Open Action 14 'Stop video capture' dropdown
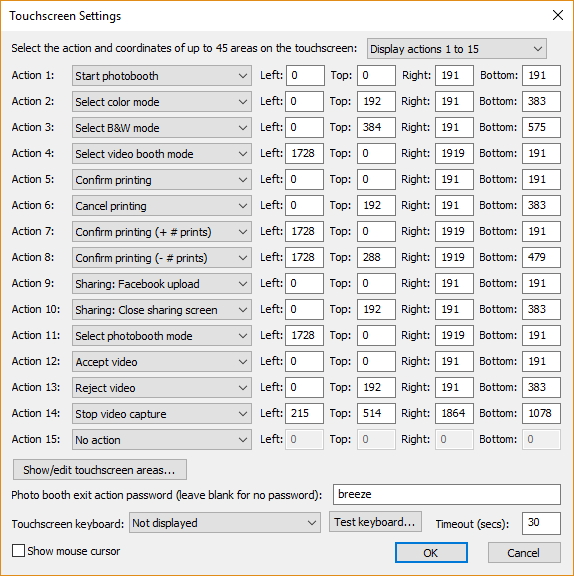Screen dimensions: 574x576 [x=162, y=414]
